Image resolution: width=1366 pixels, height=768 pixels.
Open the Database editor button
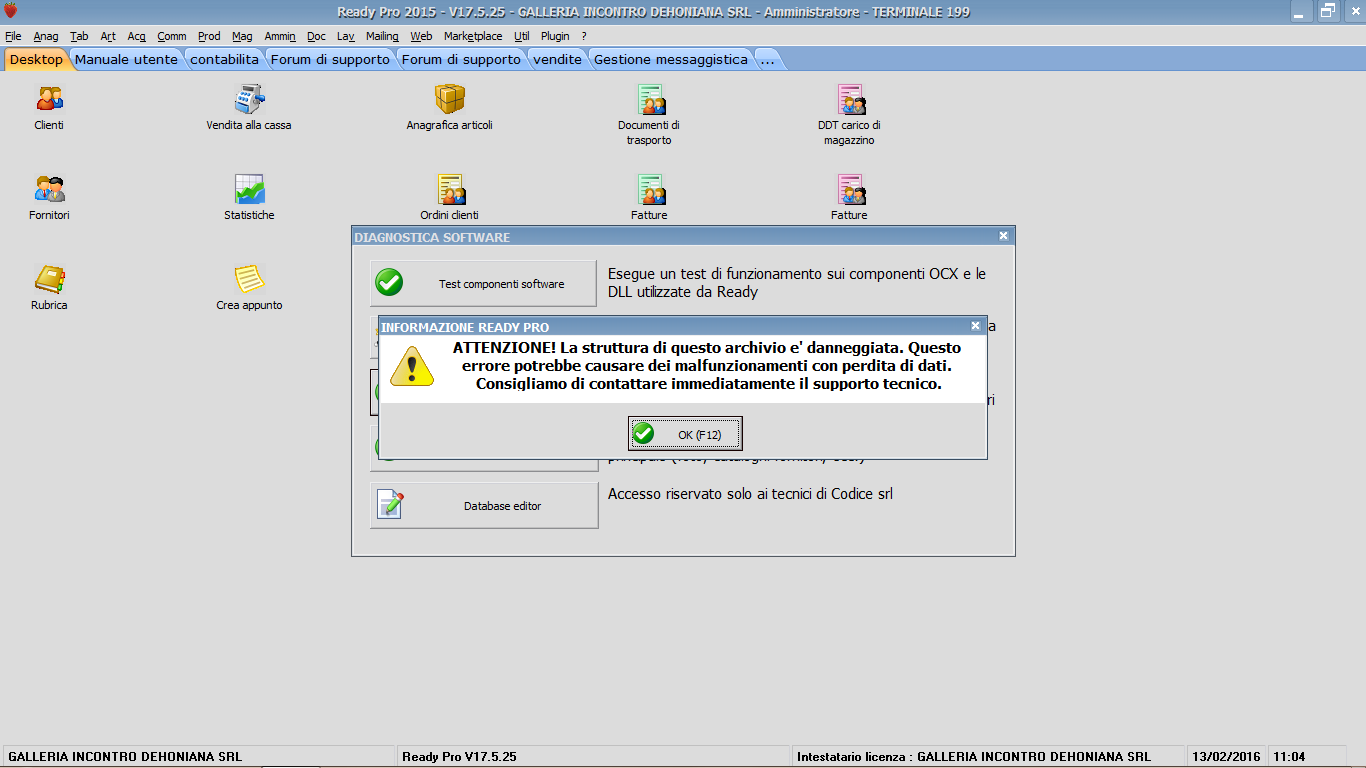pos(484,506)
